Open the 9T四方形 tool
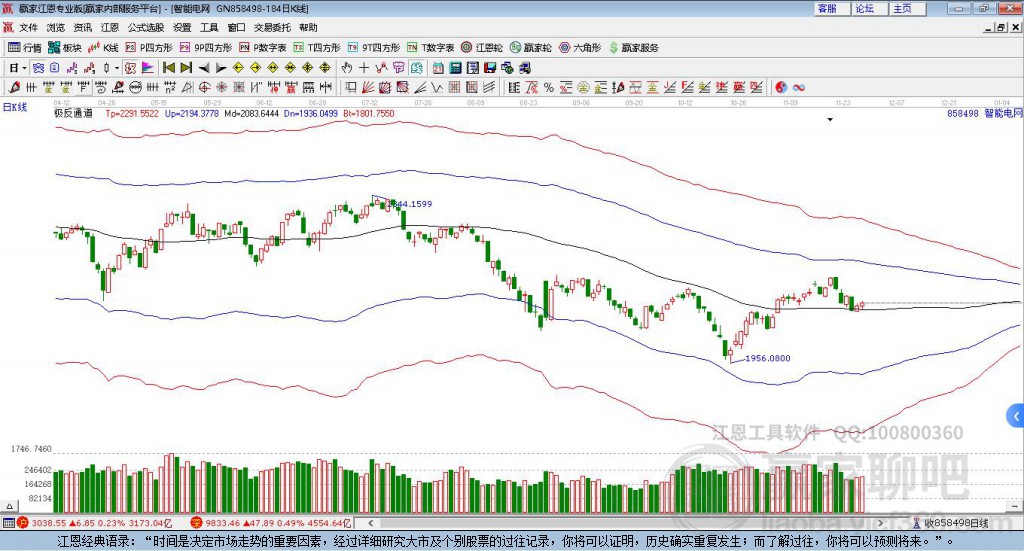The width and height of the screenshot is (1024, 551). [x=374, y=48]
